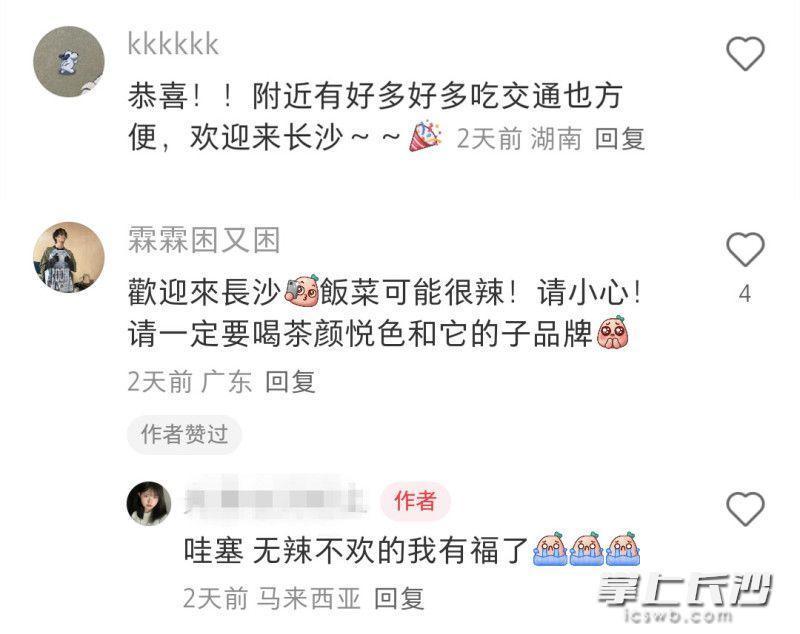Image resolution: width=800 pixels, height=634 pixels.
Task: Click the blushing sticker after 子品牌
Action: tap(613, 333)
